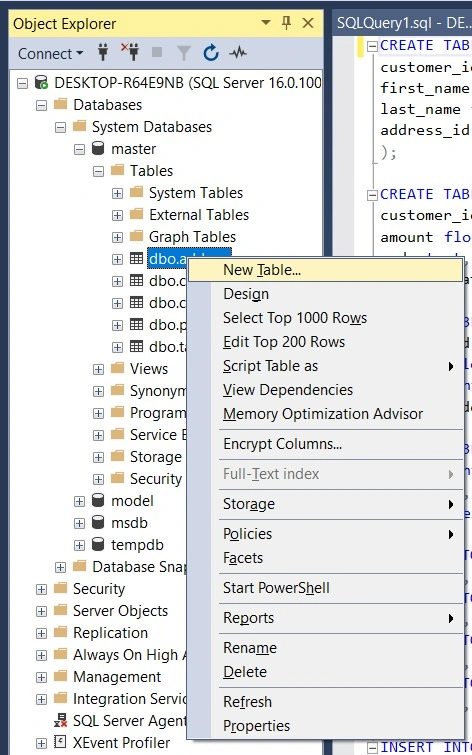Click the Stop square icon in Object Explorer toolbar
The width and height of the screenshot is (472, 755).
[157, 53]
